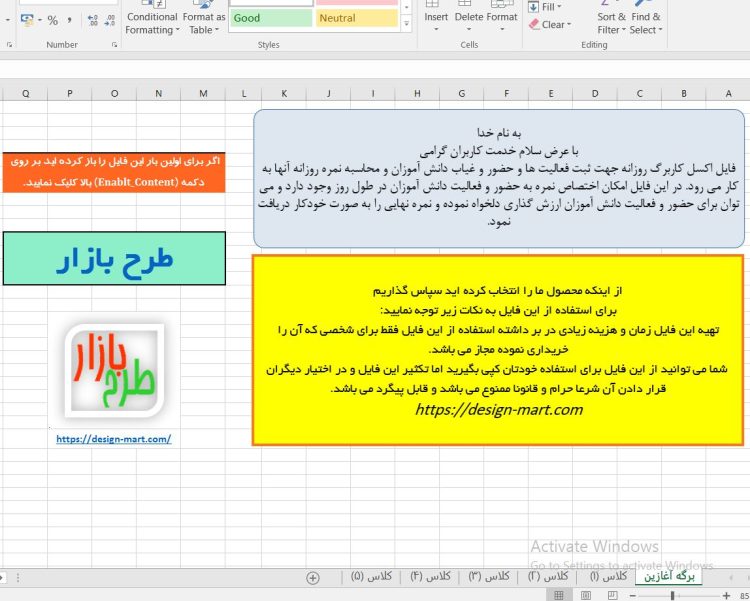Select column A header

point(728,94)
